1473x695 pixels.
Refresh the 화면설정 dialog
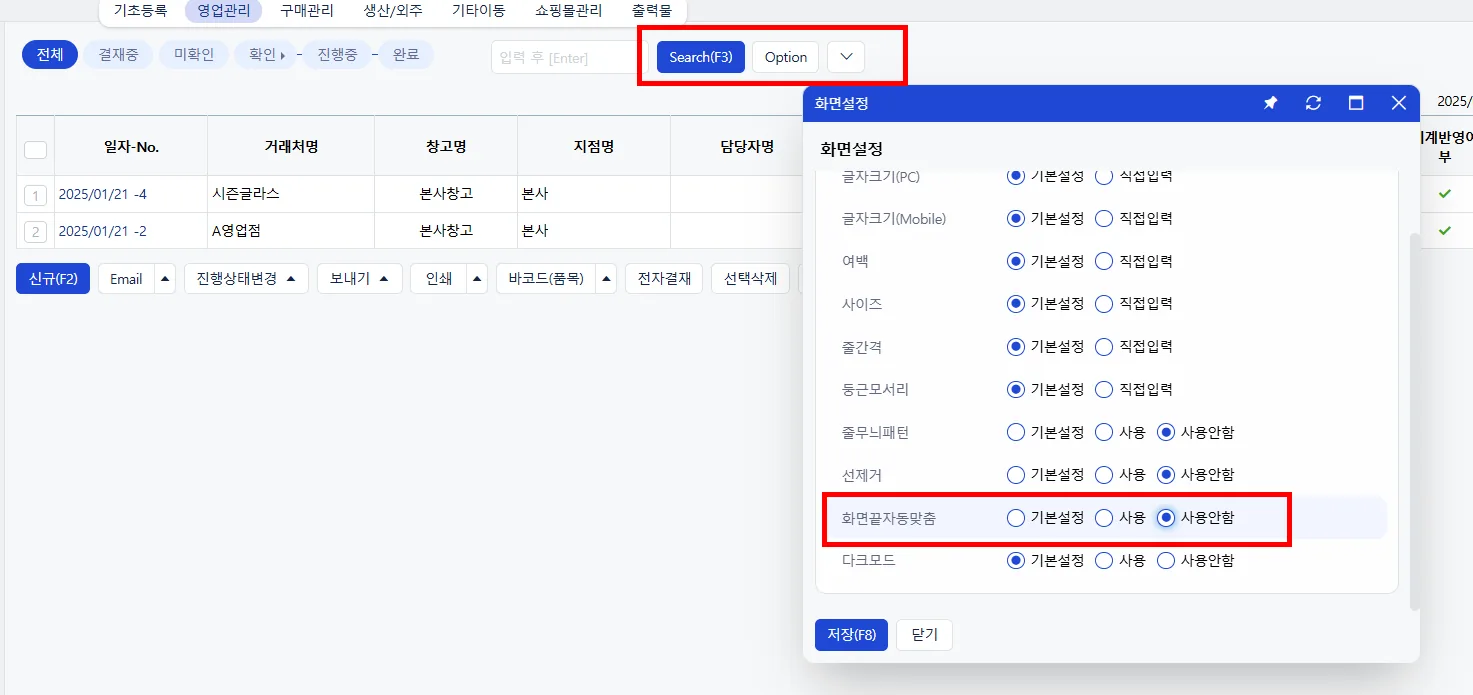click(x=1313, y=103)
